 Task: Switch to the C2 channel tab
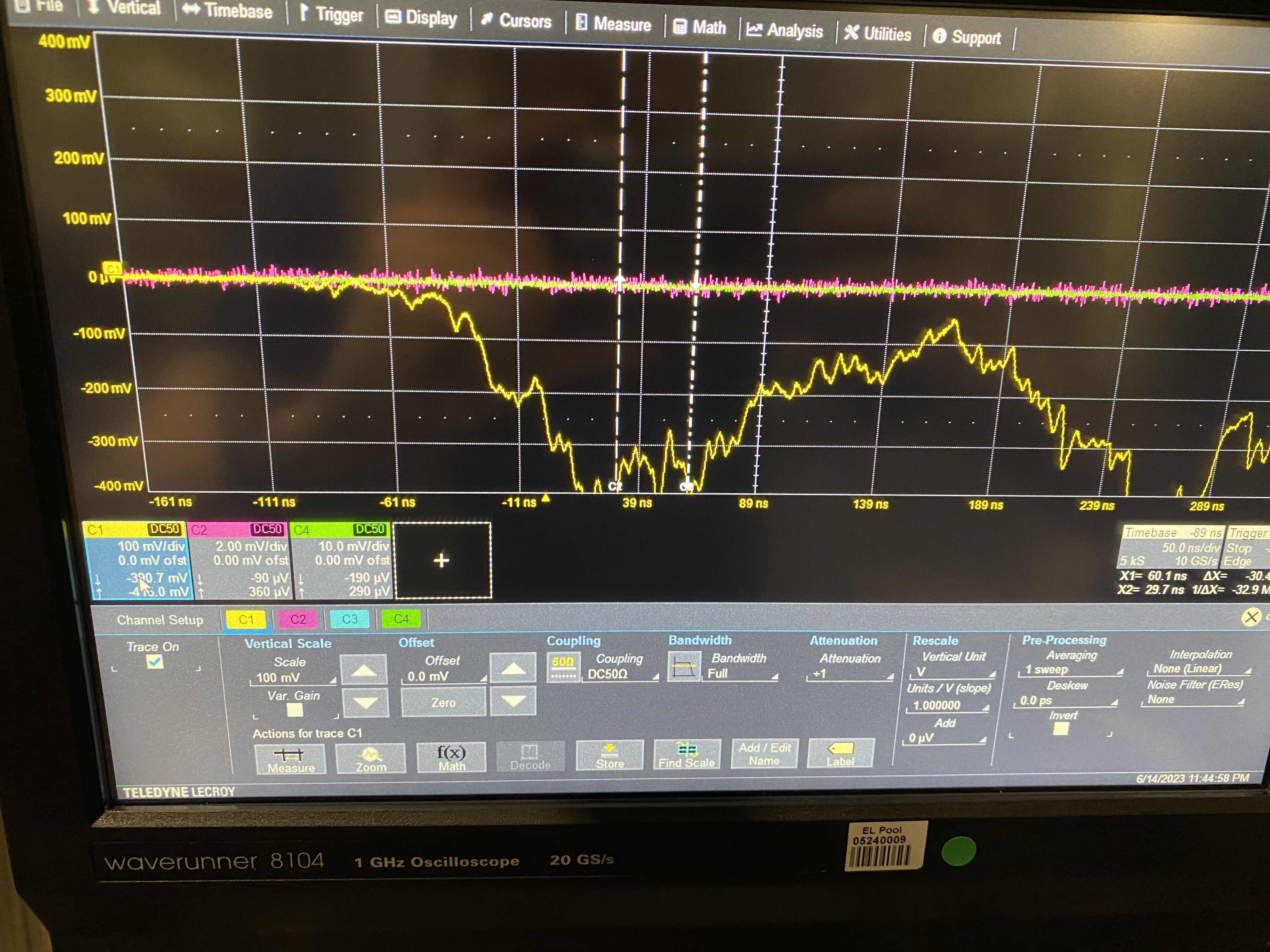[x=298, y=619]
